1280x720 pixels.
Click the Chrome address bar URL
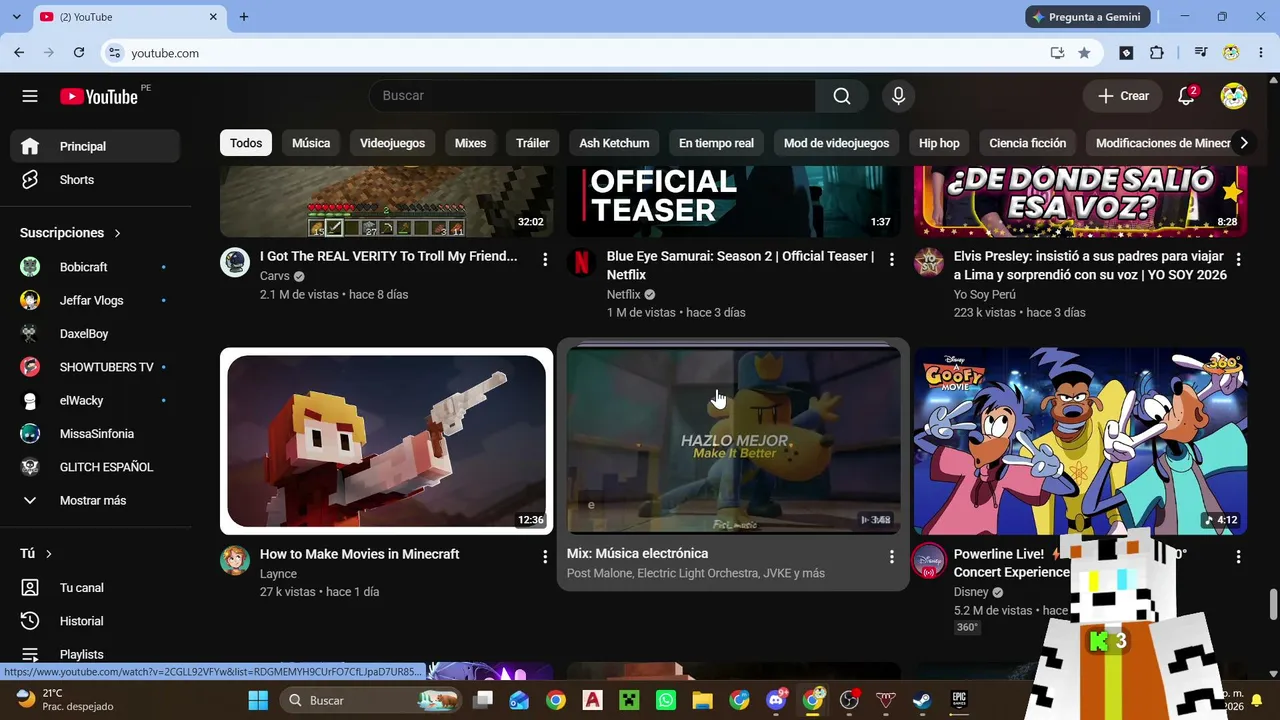coord(165,53)
